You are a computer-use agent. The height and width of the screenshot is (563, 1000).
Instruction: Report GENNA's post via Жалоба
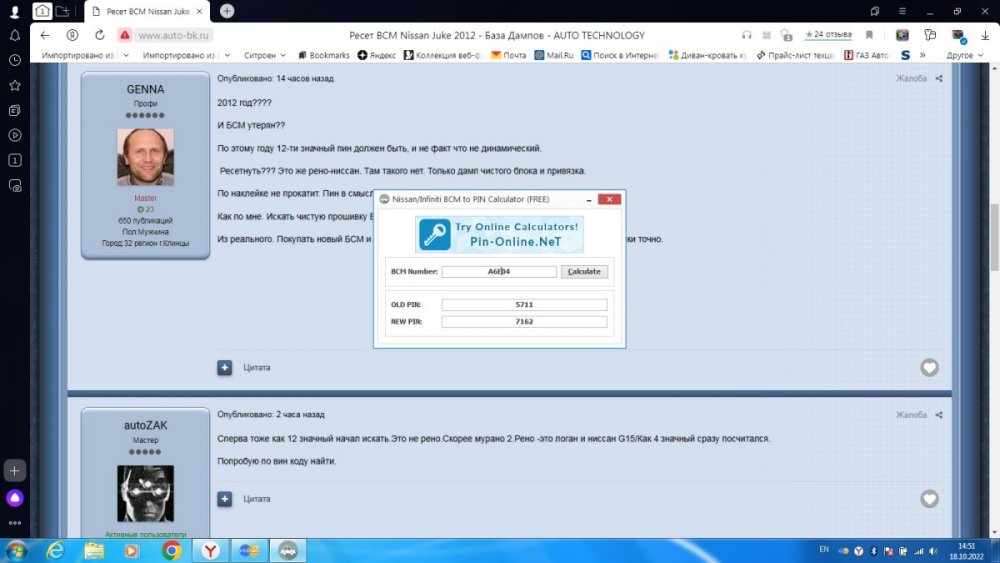tap(911, 78)
